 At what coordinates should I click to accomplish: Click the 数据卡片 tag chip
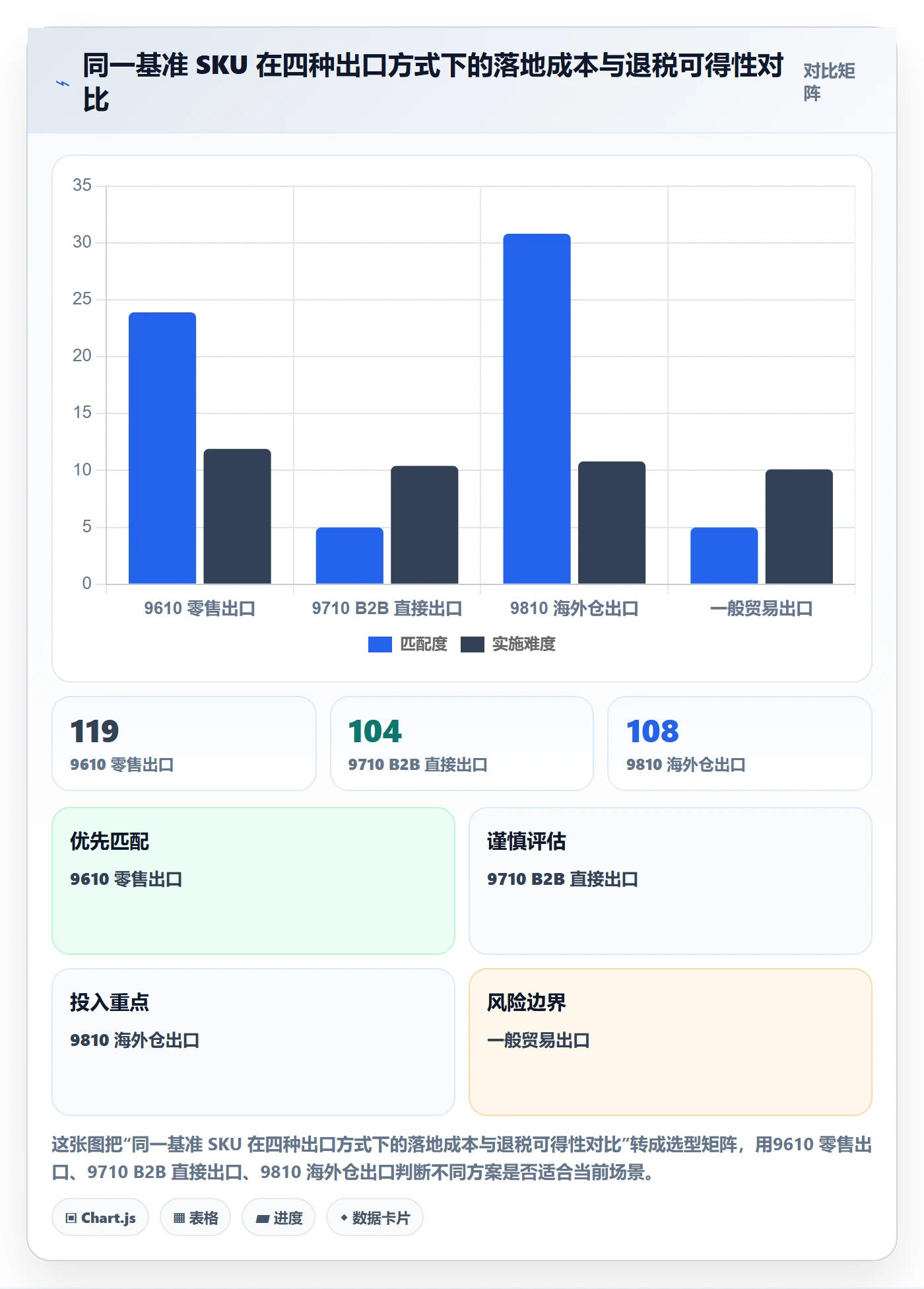click(375, 1218)
